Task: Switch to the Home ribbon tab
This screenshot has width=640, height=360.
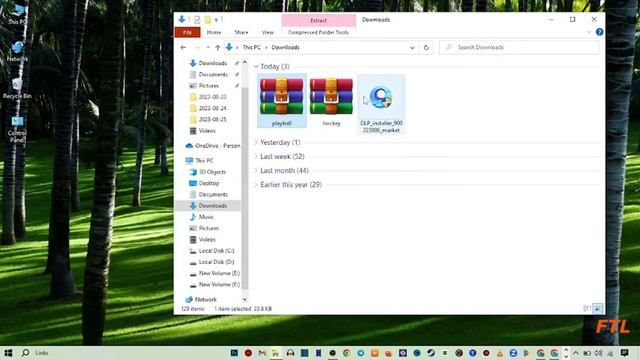Action: (x=213, y=32)
